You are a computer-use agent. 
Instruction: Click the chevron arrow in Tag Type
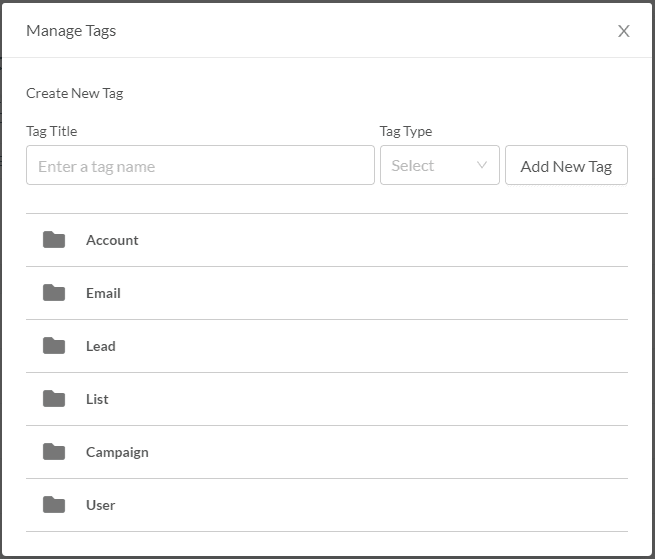(482, 166)
